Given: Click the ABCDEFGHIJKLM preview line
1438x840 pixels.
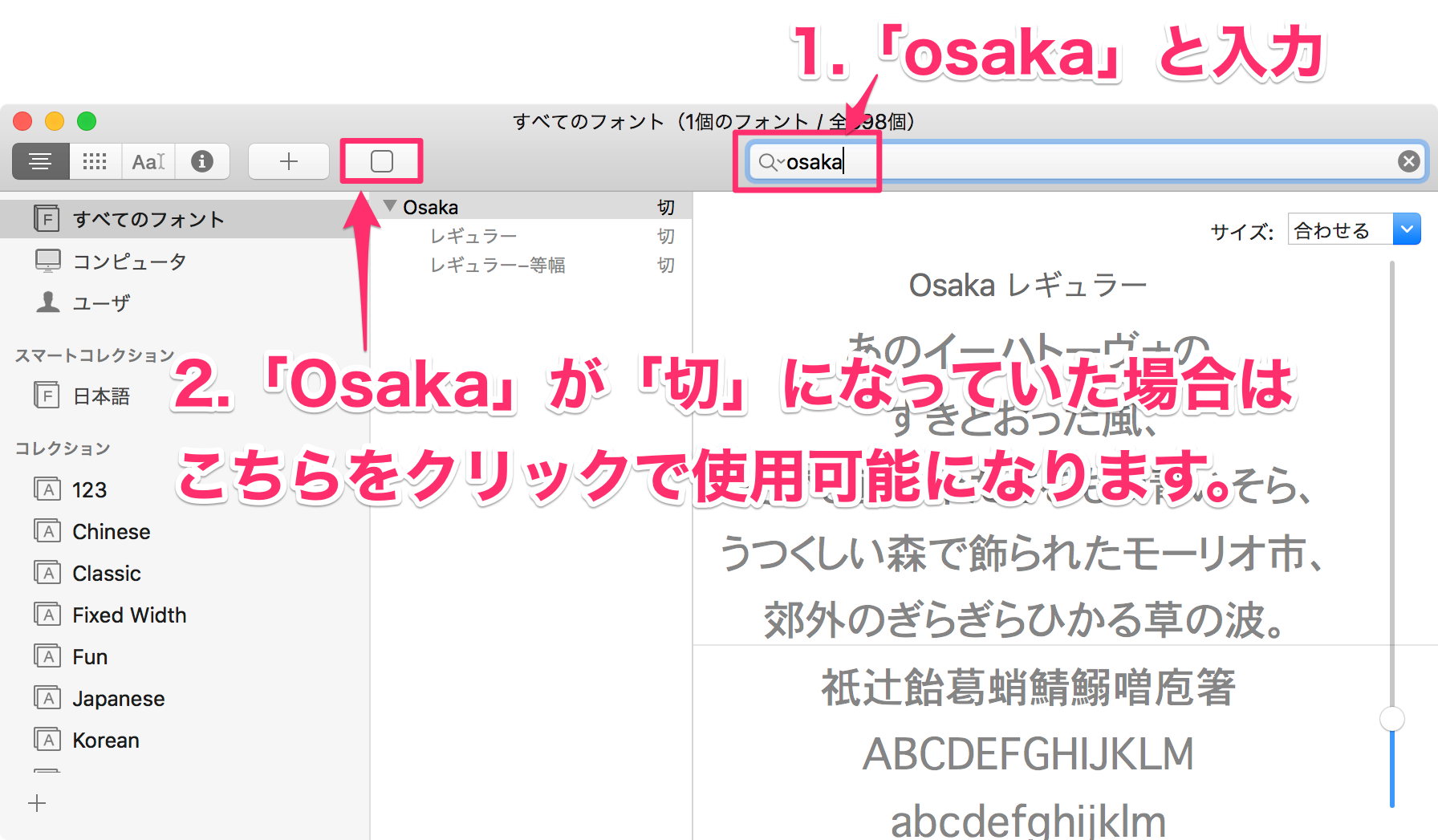Looking at the screenshot, I should click(x=1028, y=753).
